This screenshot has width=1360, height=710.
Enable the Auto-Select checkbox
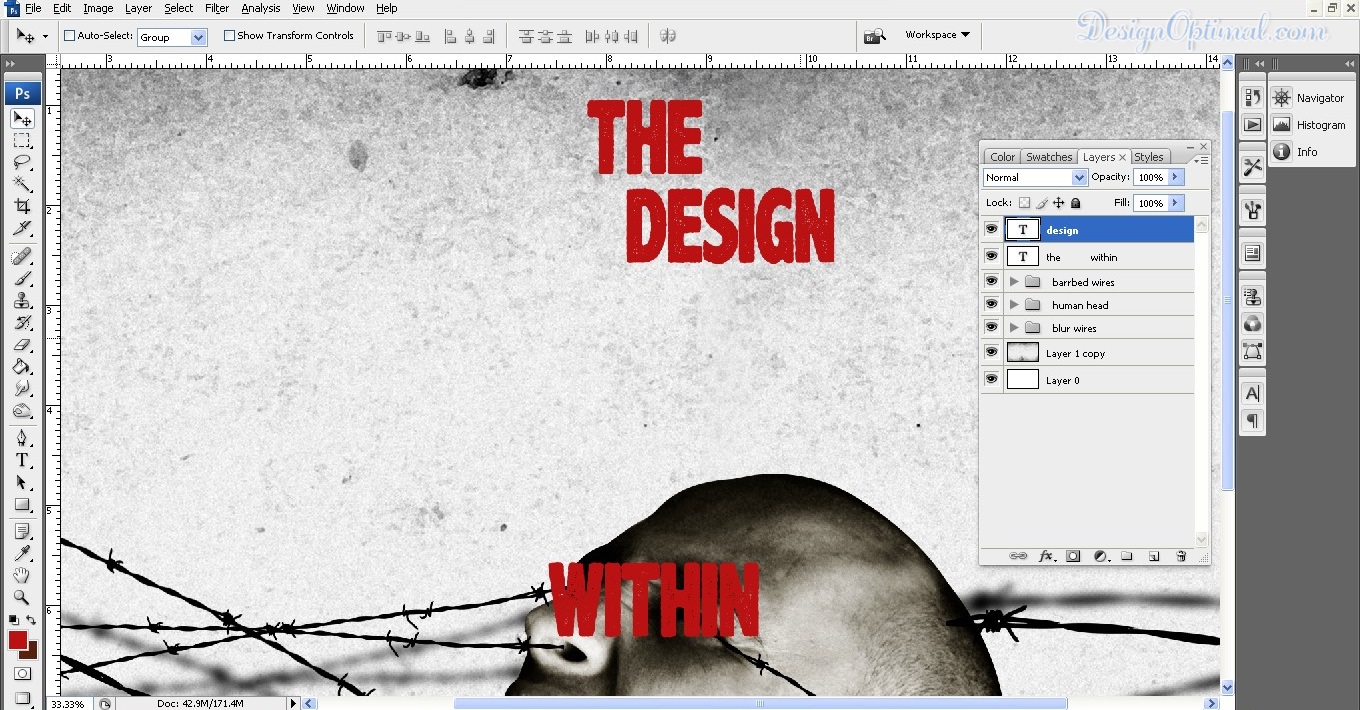coord(70,36)
